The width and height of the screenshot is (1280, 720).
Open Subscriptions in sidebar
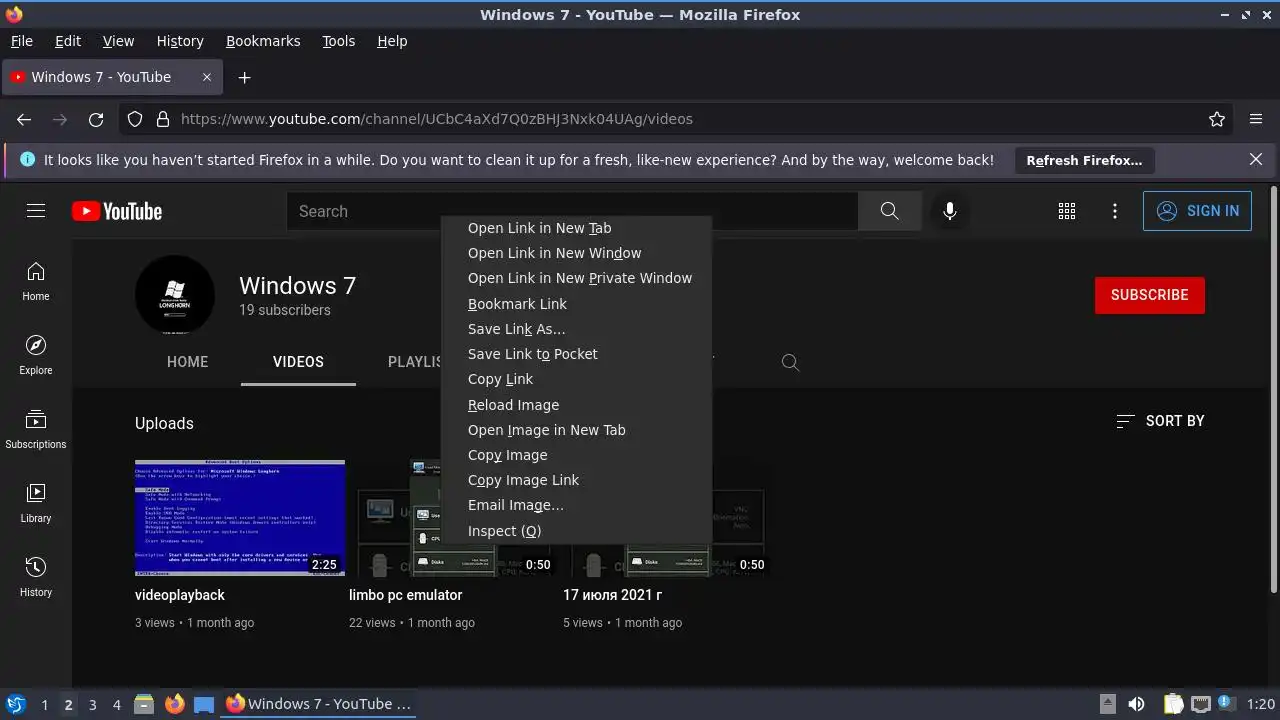point(36,429)
